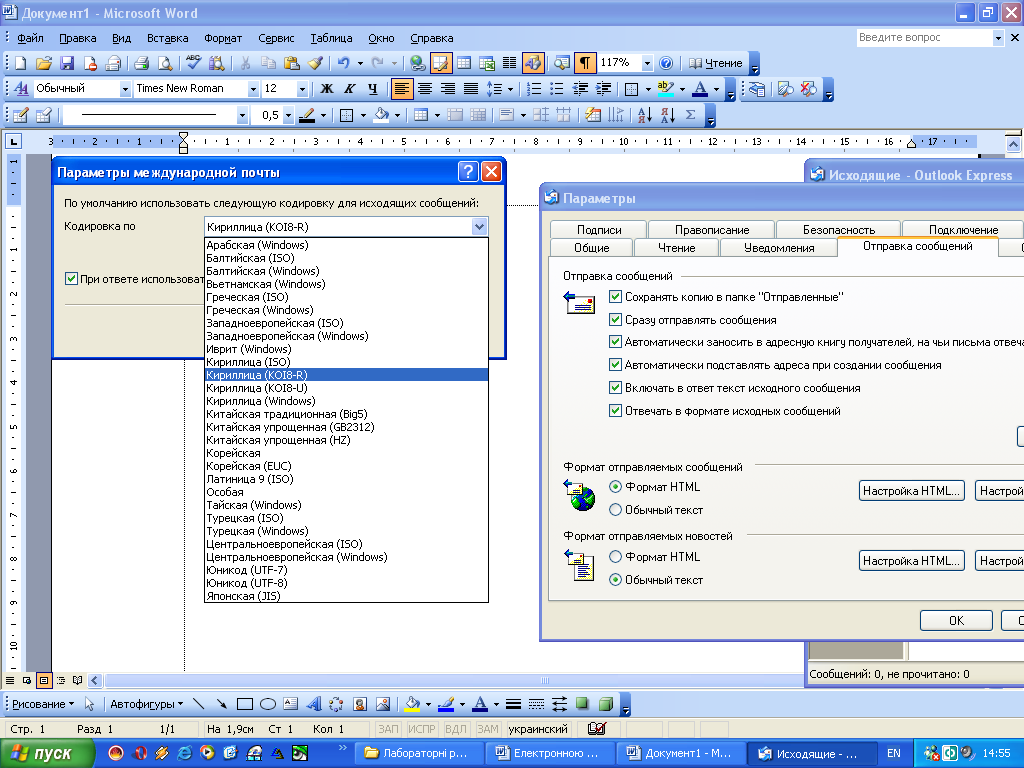Open the font size 12 dropdown
The width and height of the screenshot is (1024, 768).
click(x=302, y=89)
